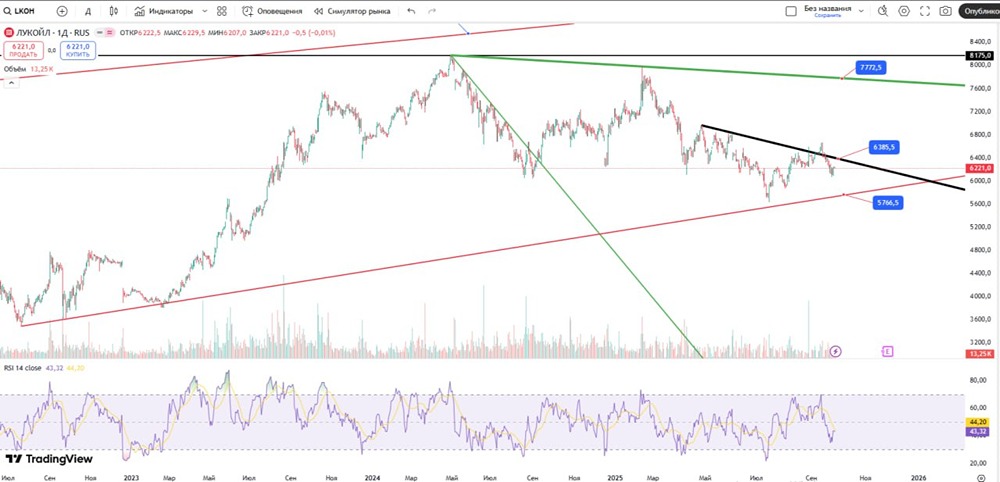This screenshot has height=482, width=1000.
Task: Expand the layout management dropdown arrow
Action: click(x=861, y=11)
